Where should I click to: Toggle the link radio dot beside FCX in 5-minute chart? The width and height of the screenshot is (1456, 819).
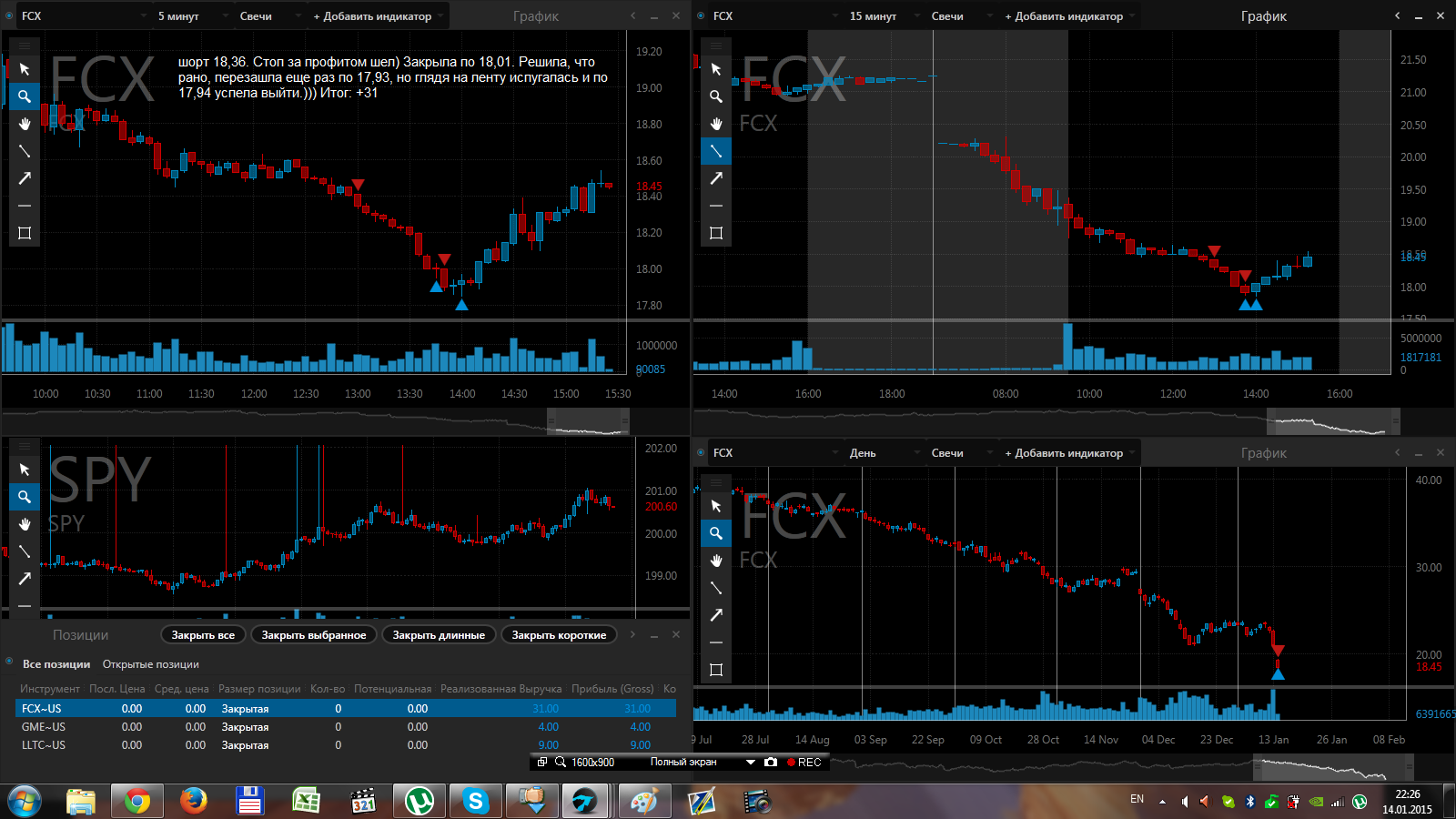(9, 16)
